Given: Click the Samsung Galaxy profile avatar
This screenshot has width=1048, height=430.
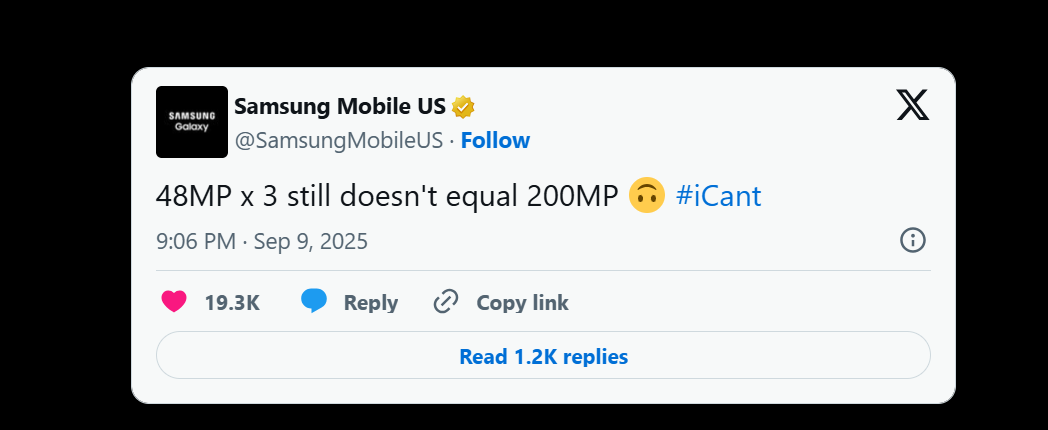Looking at the screenshot, I should pos(192,121).
